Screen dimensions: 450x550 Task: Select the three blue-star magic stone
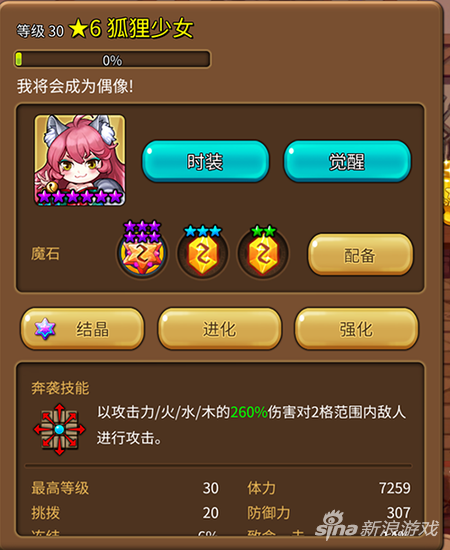point(202,251)
